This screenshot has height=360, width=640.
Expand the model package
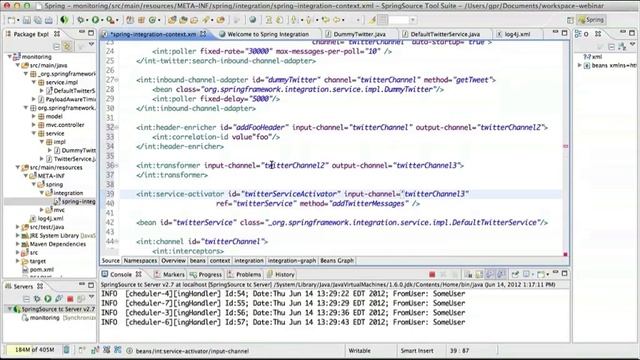pos(34,116)
